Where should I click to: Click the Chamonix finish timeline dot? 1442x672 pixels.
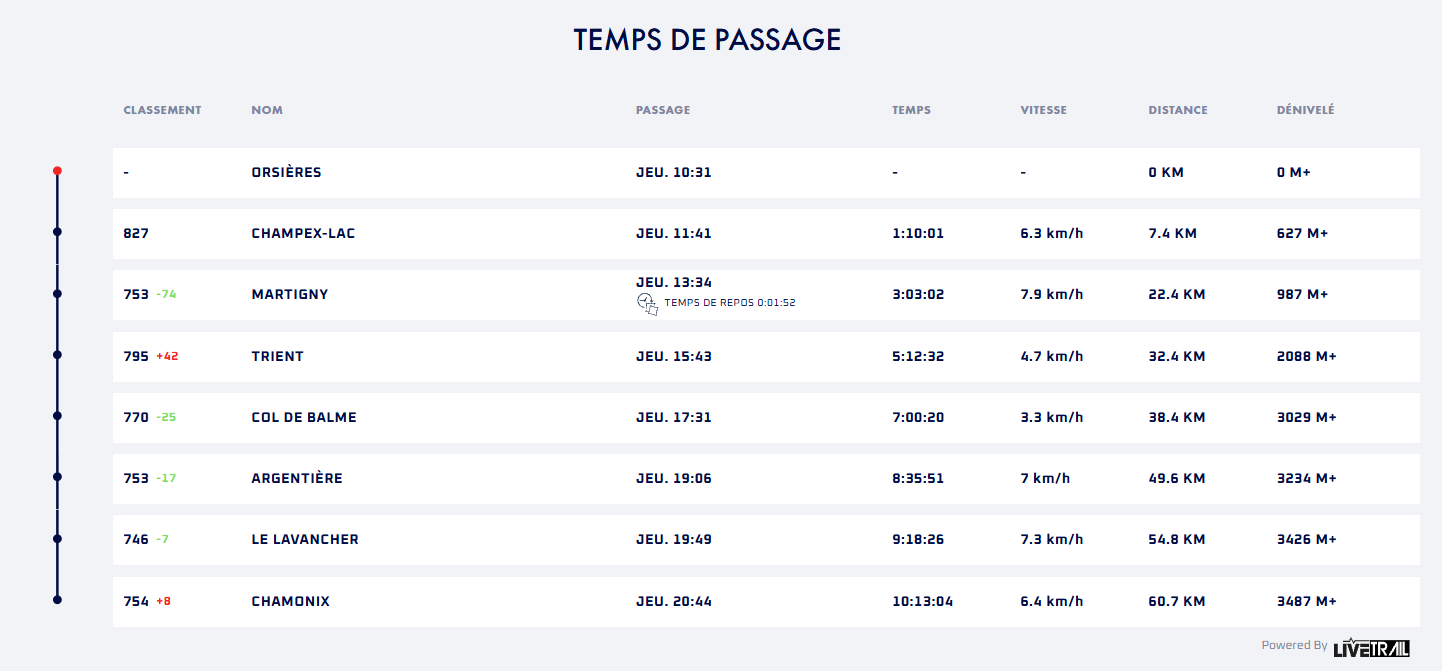[57, 600]
